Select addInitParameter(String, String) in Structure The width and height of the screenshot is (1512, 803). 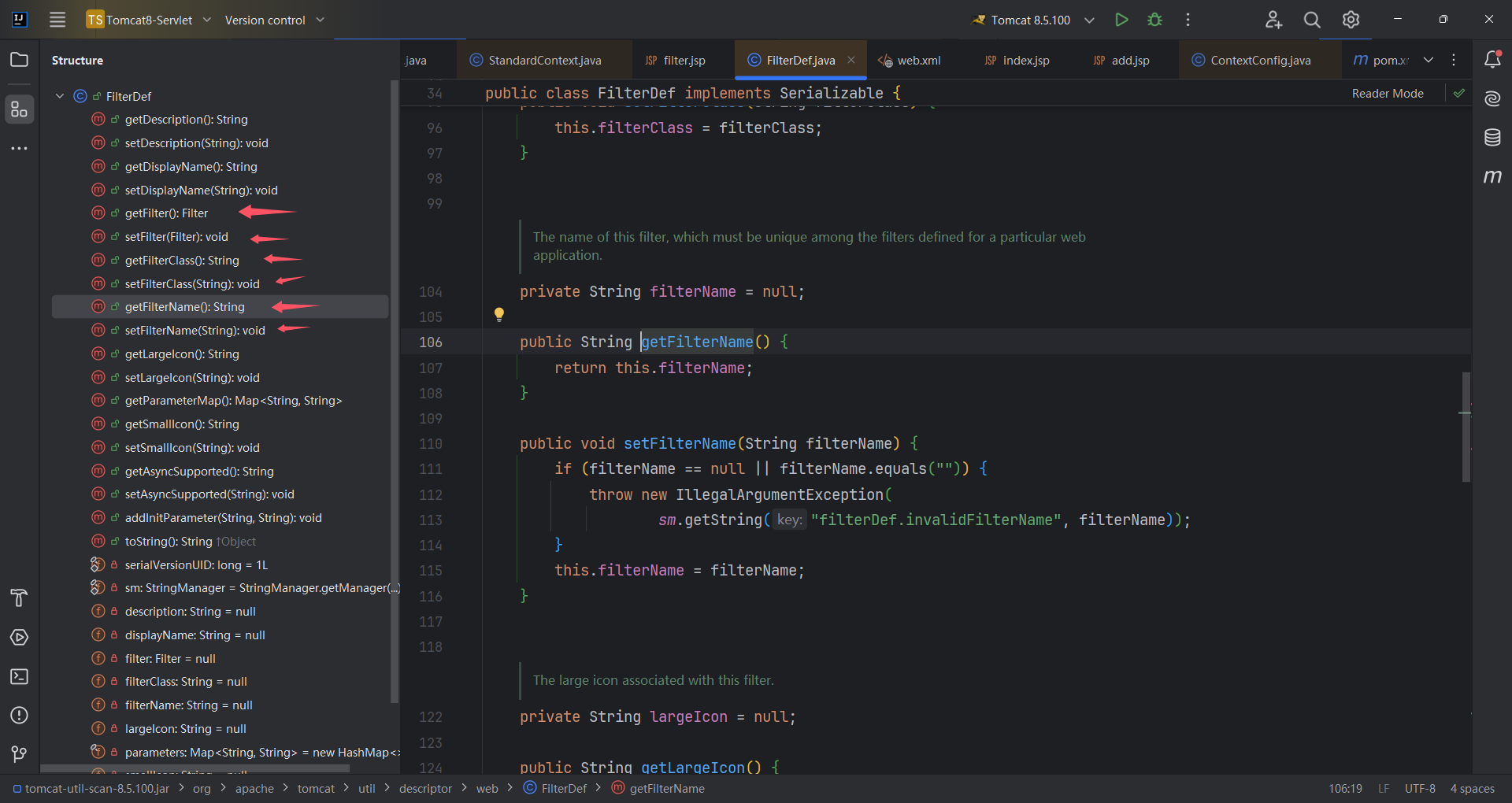click(223, 518)
